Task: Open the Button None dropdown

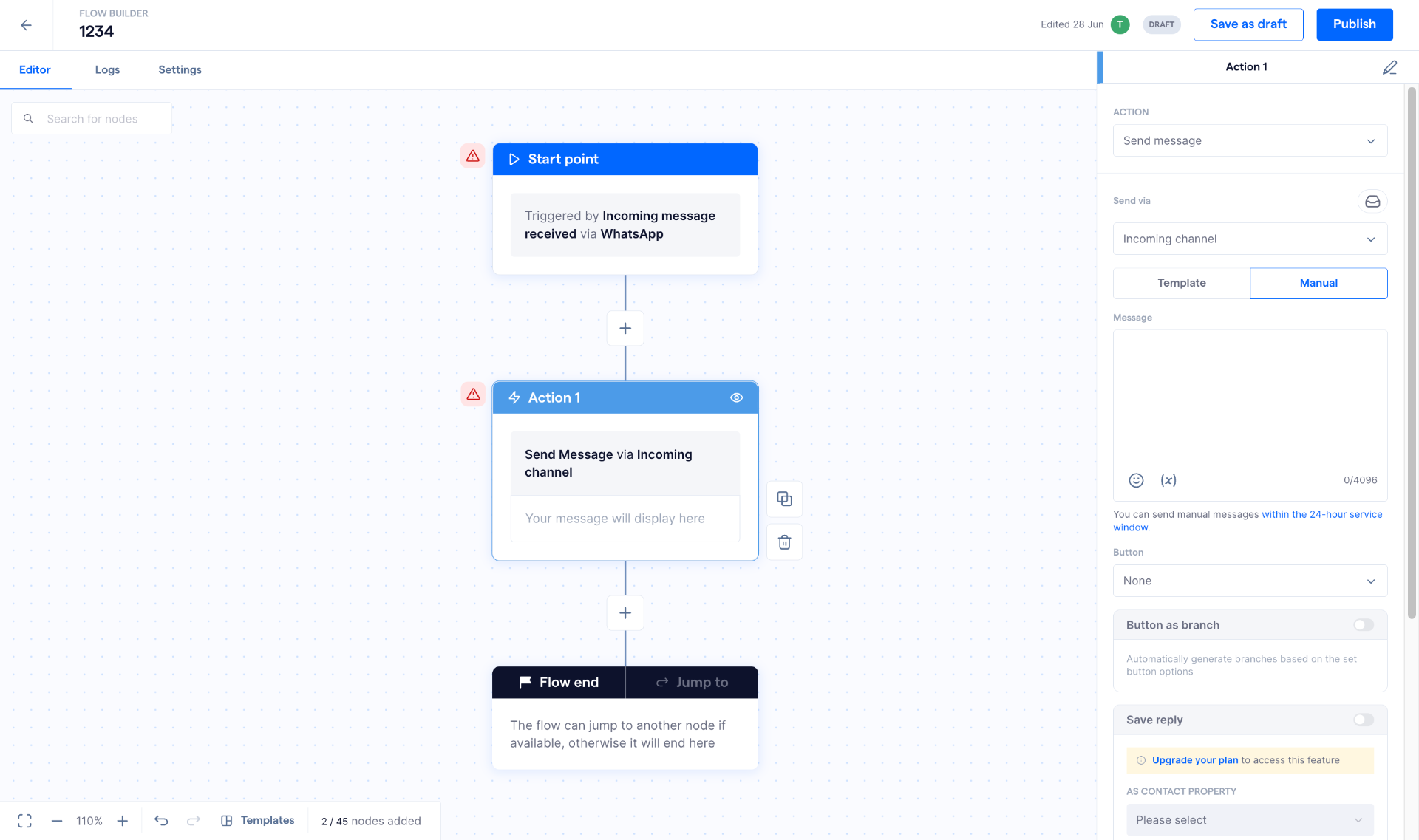Action: coord(1250,581)
